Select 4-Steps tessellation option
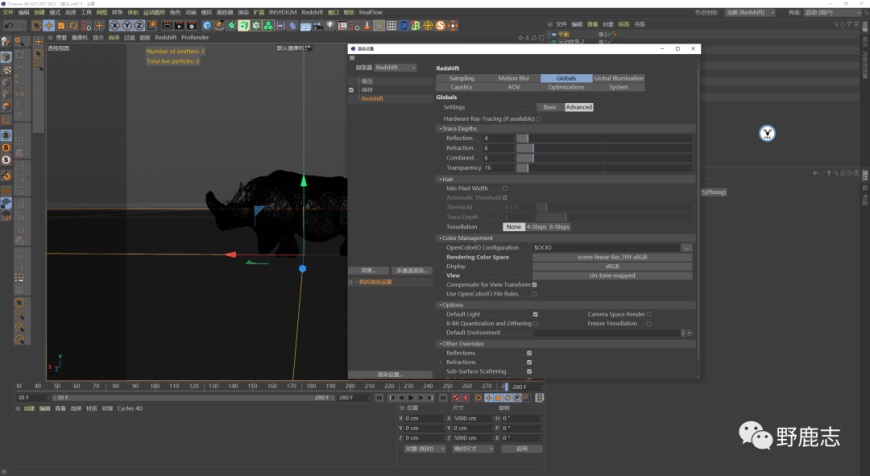 click(537, 227)
